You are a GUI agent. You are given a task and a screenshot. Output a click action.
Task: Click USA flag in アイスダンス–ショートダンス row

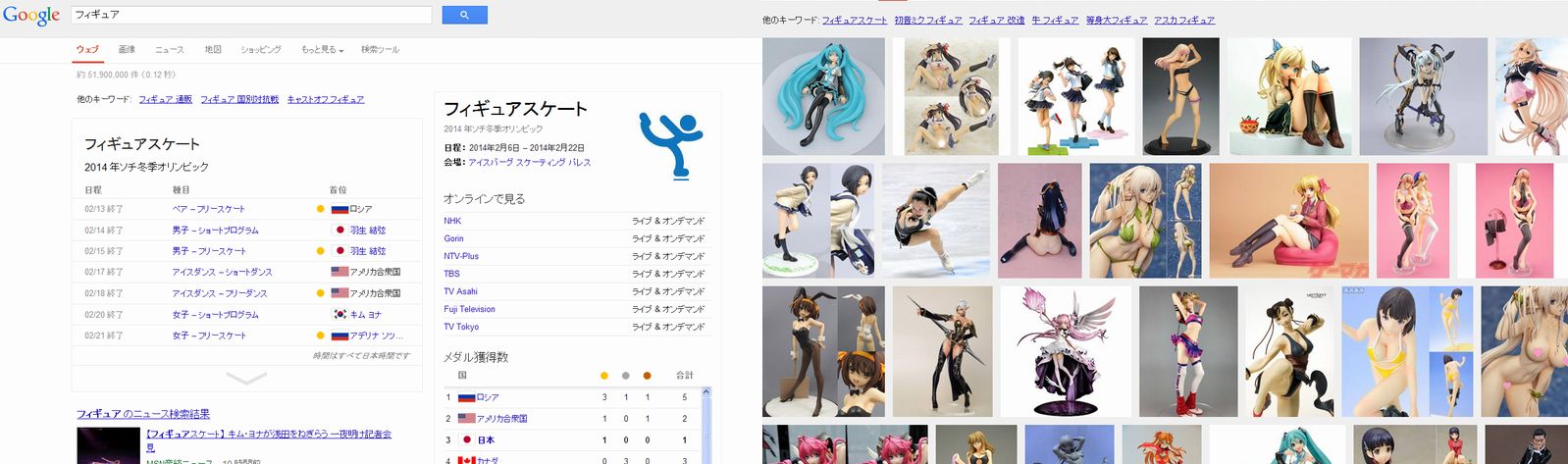tap(340, 272)
